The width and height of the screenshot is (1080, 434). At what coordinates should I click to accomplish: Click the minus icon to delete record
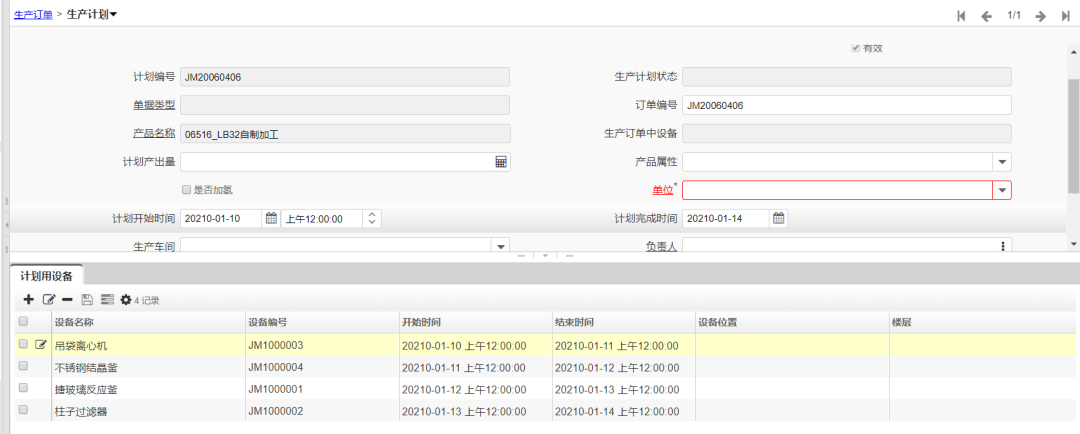pos(67,299)
